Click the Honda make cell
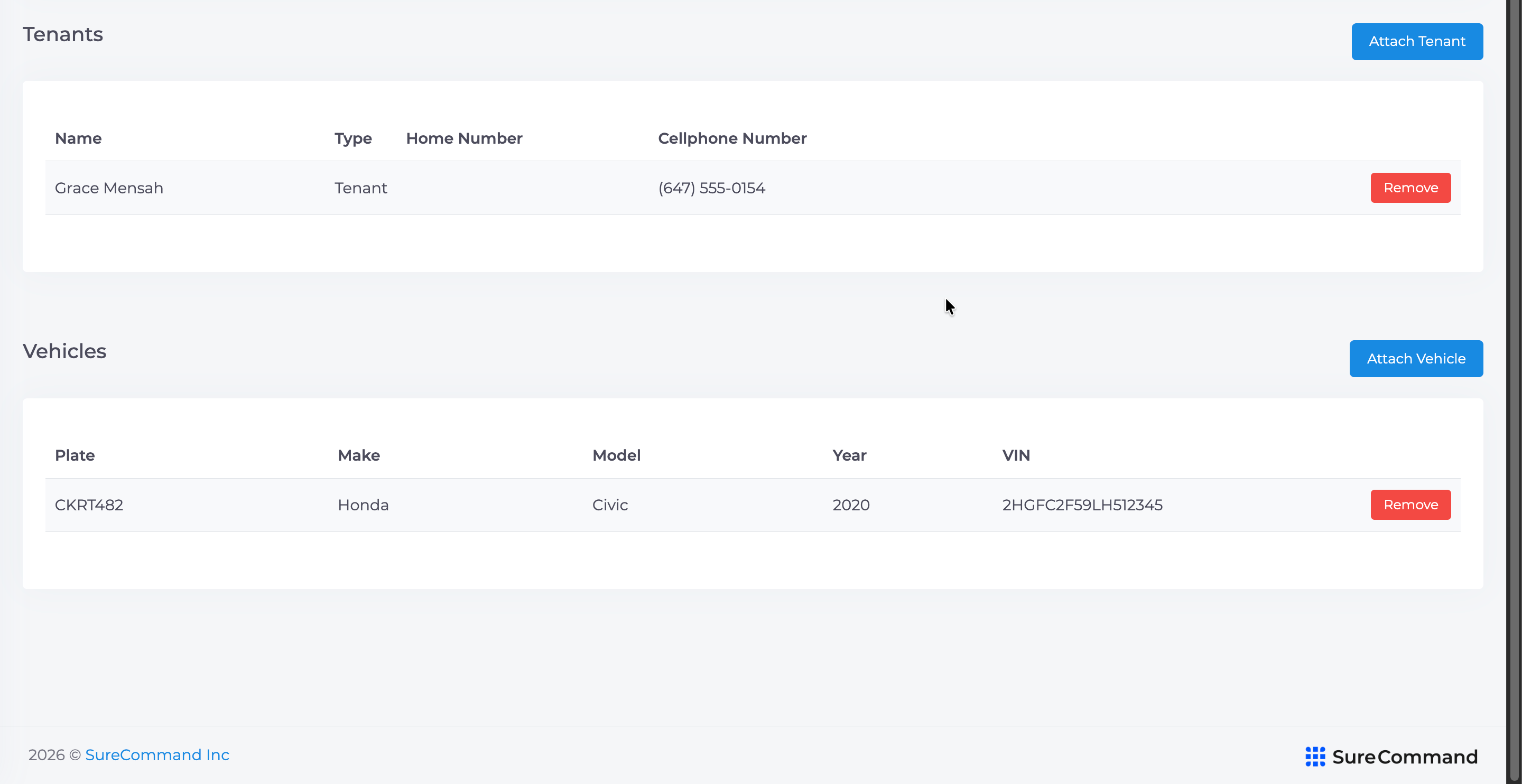 [363, 505]
